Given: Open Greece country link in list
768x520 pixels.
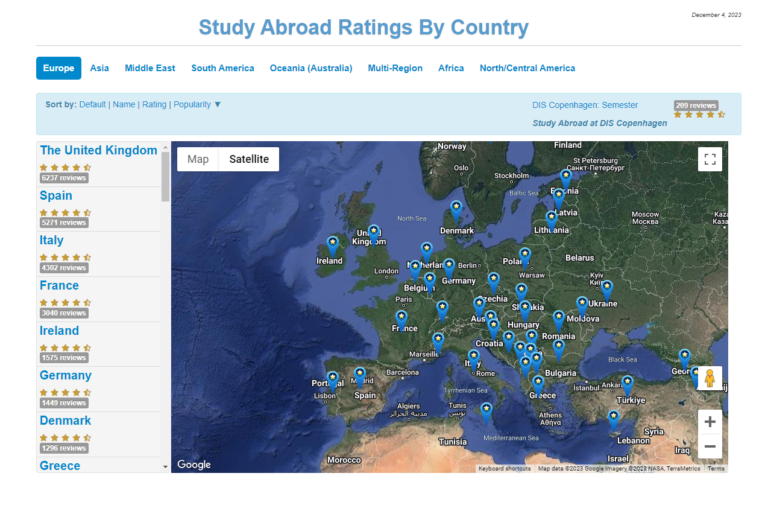Looking at the screenshot, I should pos(60,466).
